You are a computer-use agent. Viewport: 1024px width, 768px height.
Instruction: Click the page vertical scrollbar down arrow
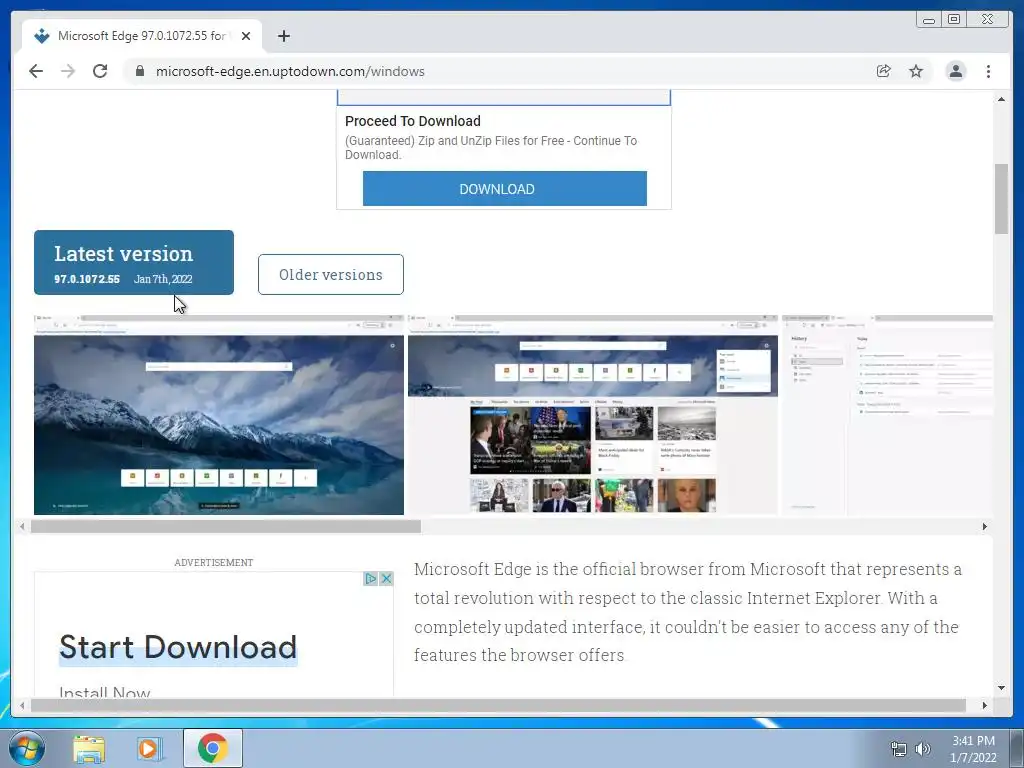pyautogui.click(x=1001, y=688)
